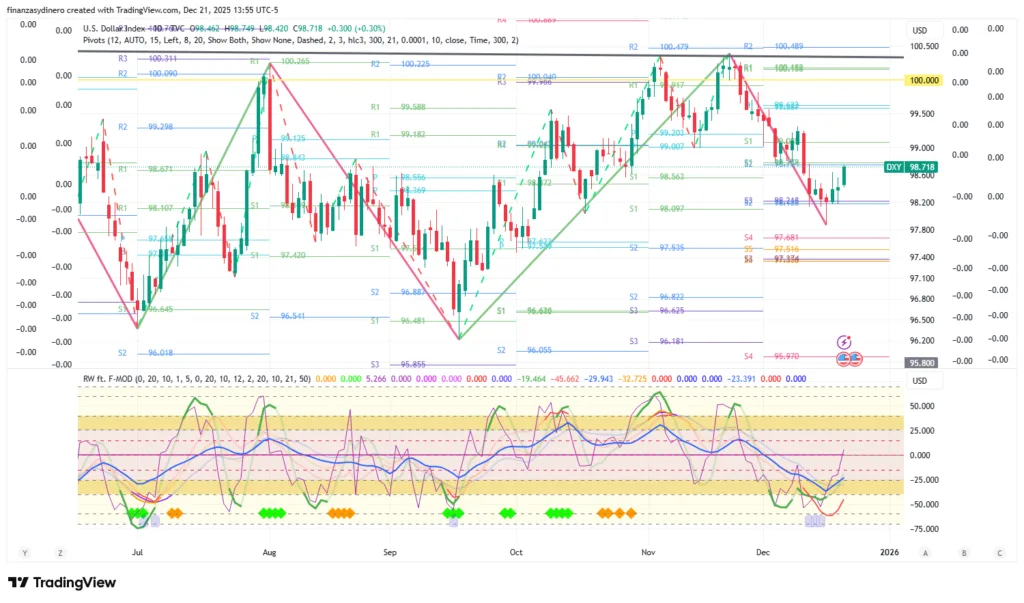Click the TradingView logo at bottom left
Viewport: 1024px width, 603px height.
click(62, 583)
